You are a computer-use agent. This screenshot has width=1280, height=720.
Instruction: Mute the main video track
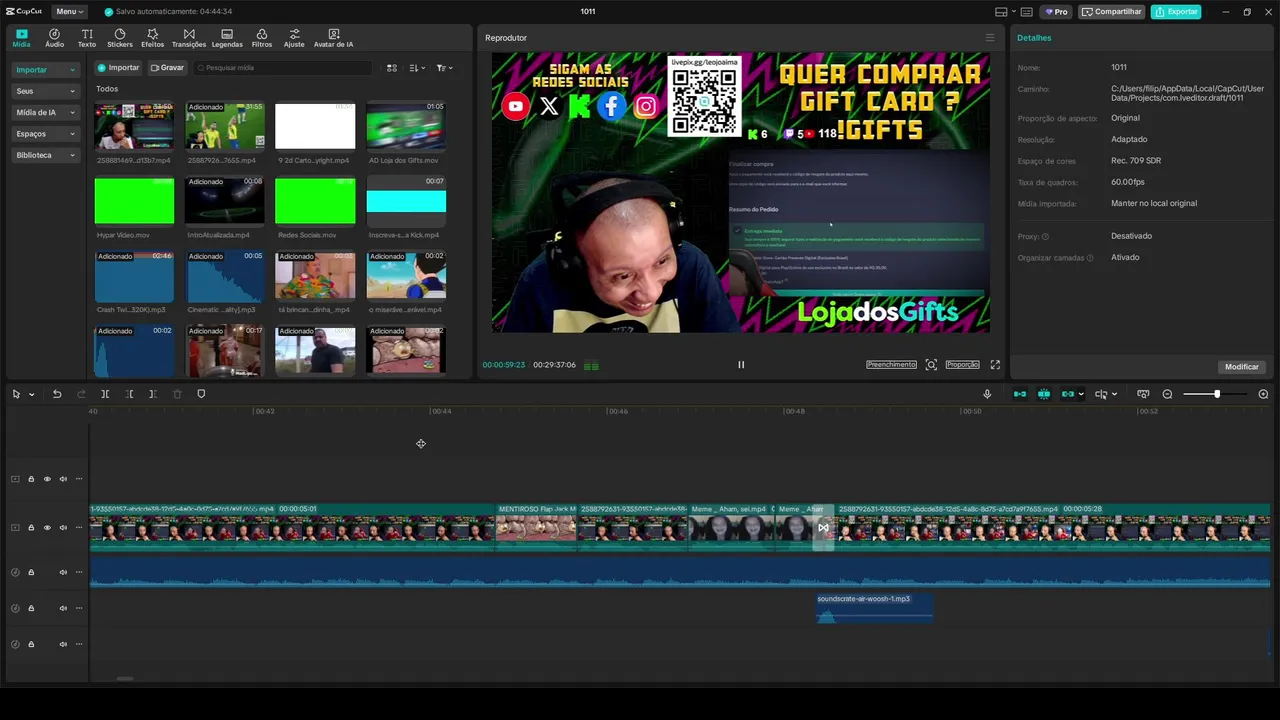click(x=63, y=528)
